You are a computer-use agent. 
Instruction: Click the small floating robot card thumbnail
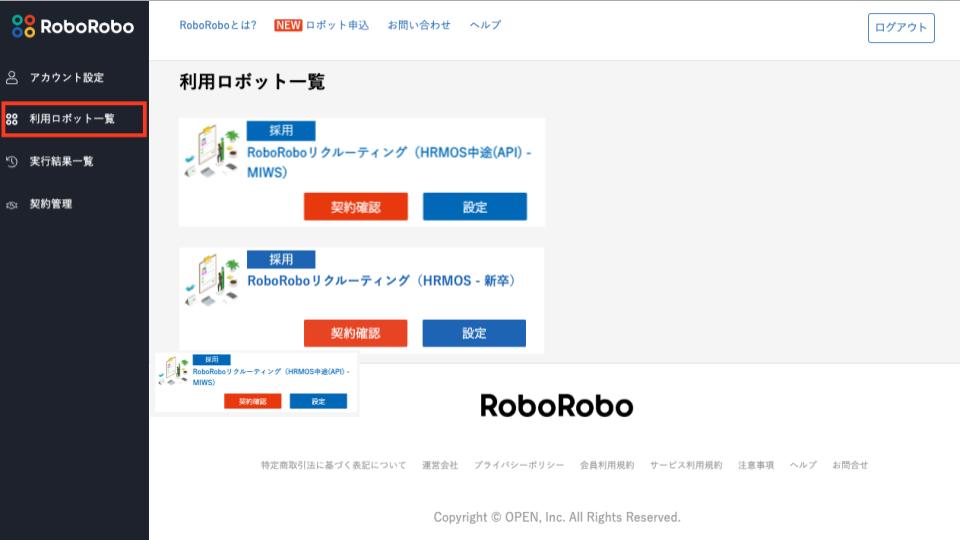257,384
